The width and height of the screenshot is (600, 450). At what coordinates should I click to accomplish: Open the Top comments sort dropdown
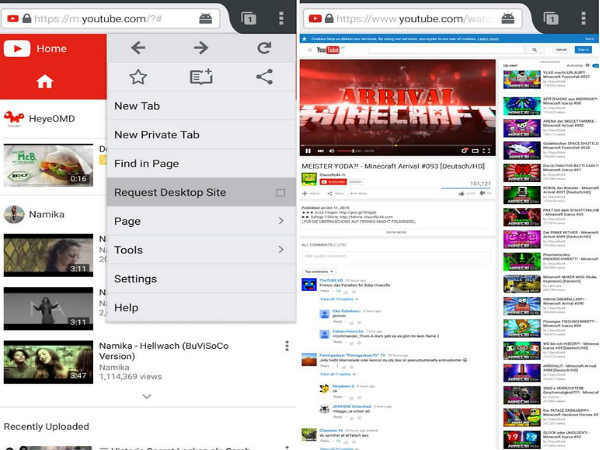[x=319, y=271]
